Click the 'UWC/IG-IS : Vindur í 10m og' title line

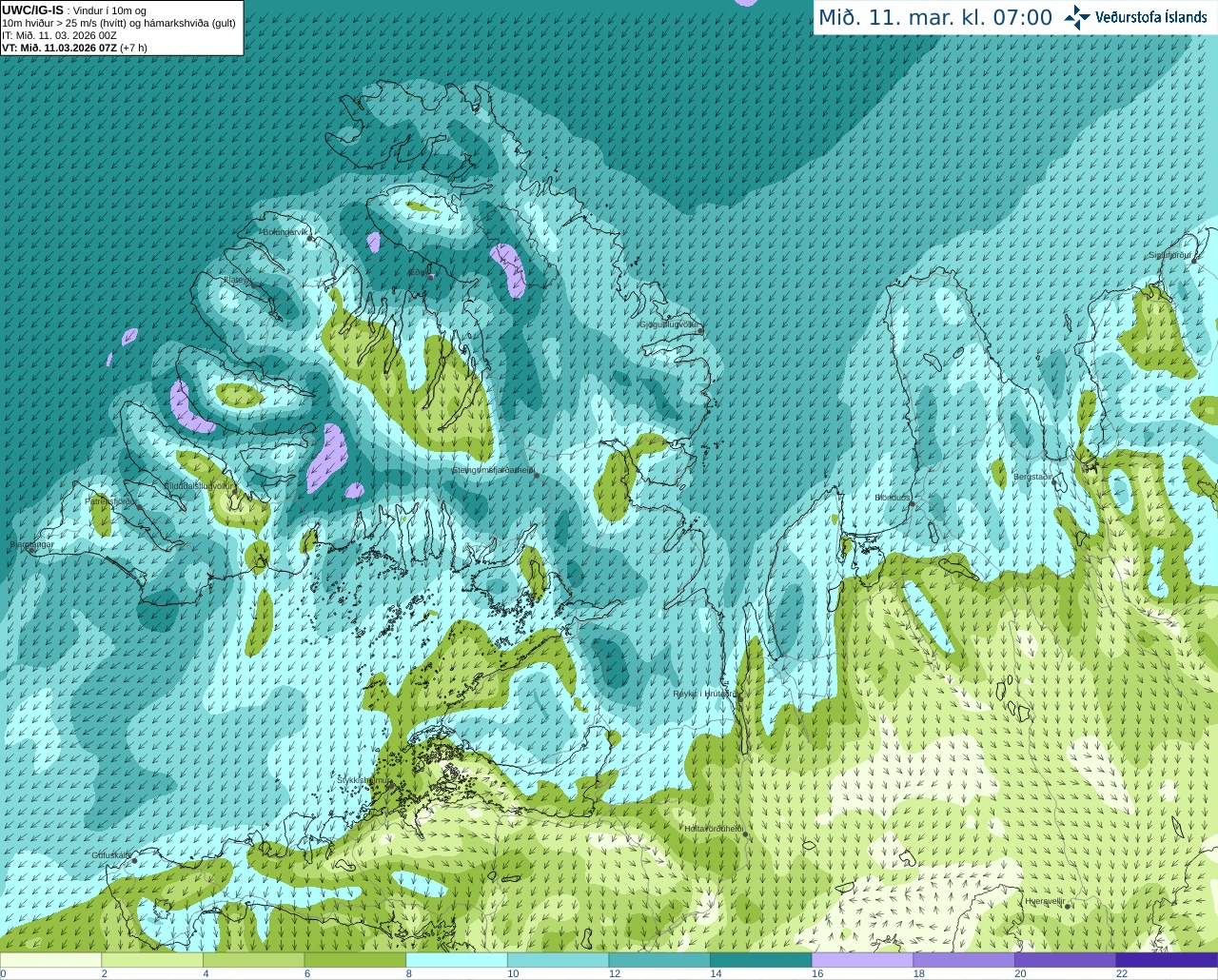click(x=74, y=10)
